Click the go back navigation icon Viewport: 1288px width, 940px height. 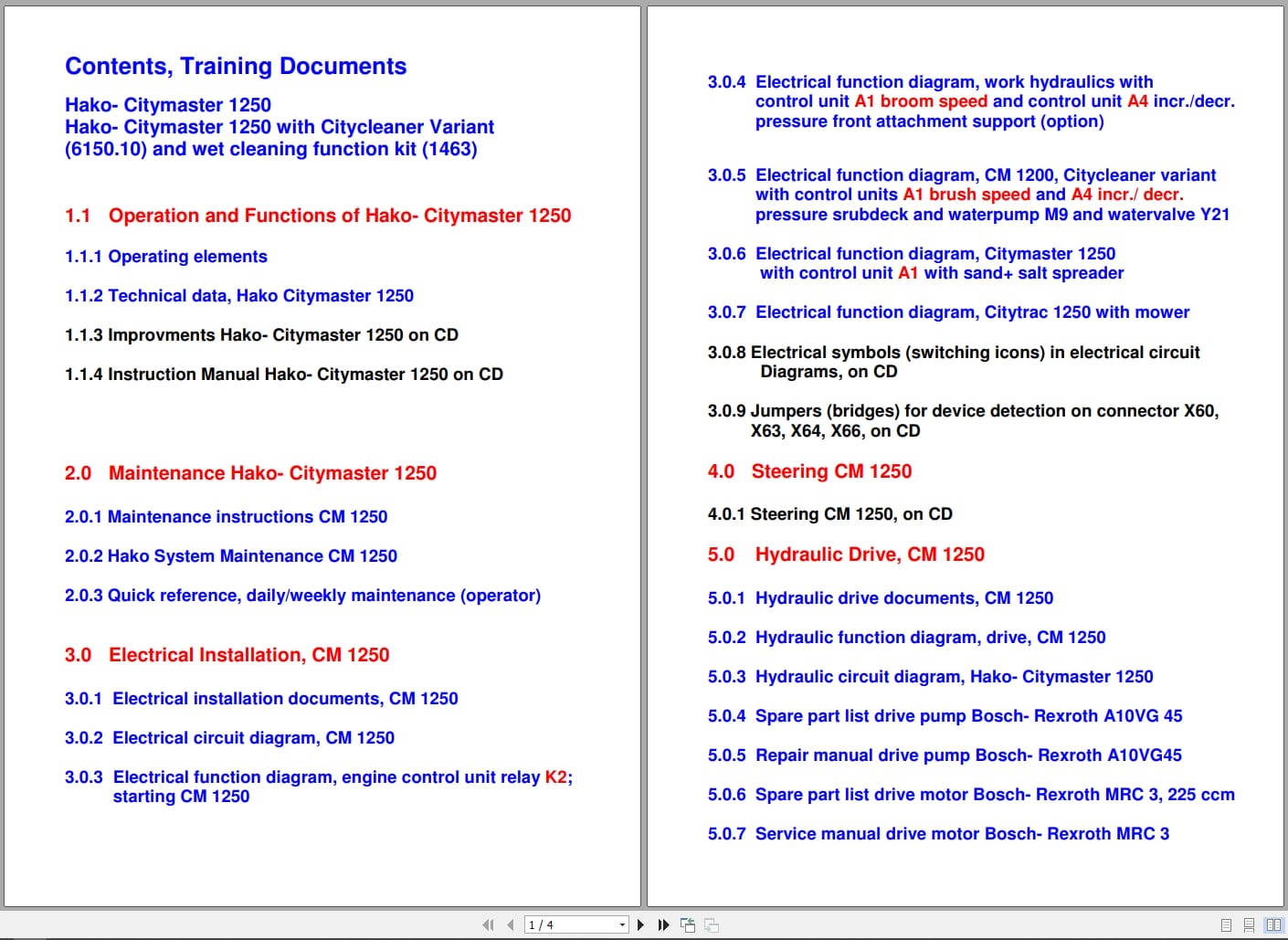688,924
